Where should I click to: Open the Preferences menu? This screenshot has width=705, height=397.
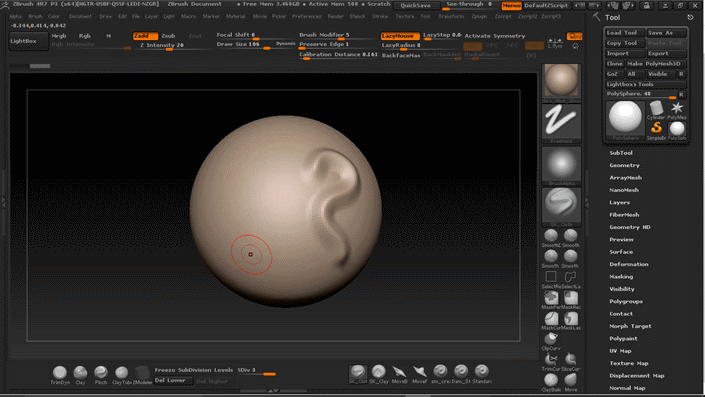point(307,16)
